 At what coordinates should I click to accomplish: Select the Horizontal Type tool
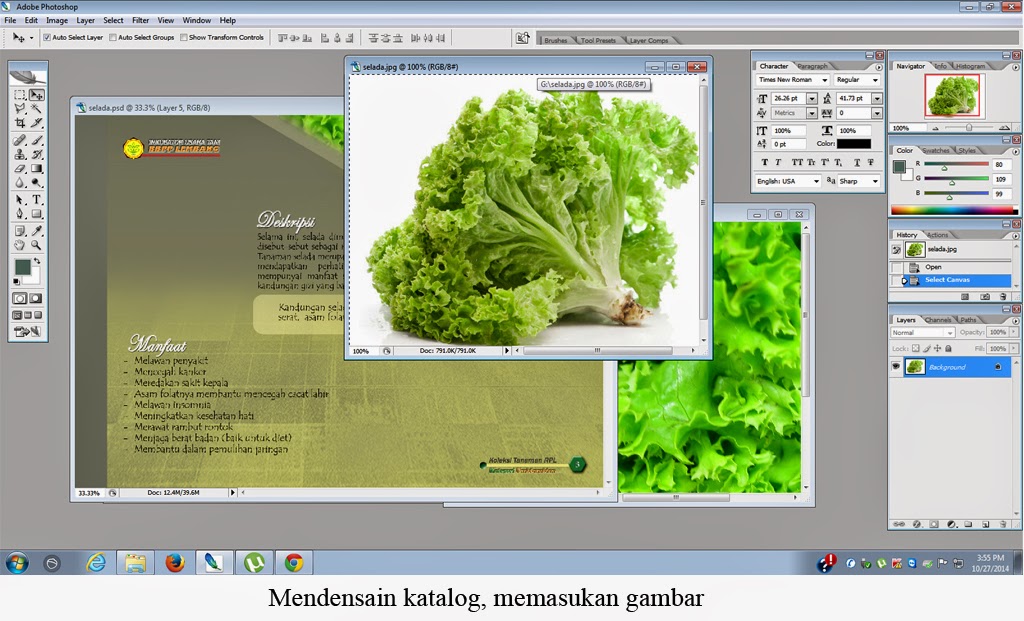(37, 200)
